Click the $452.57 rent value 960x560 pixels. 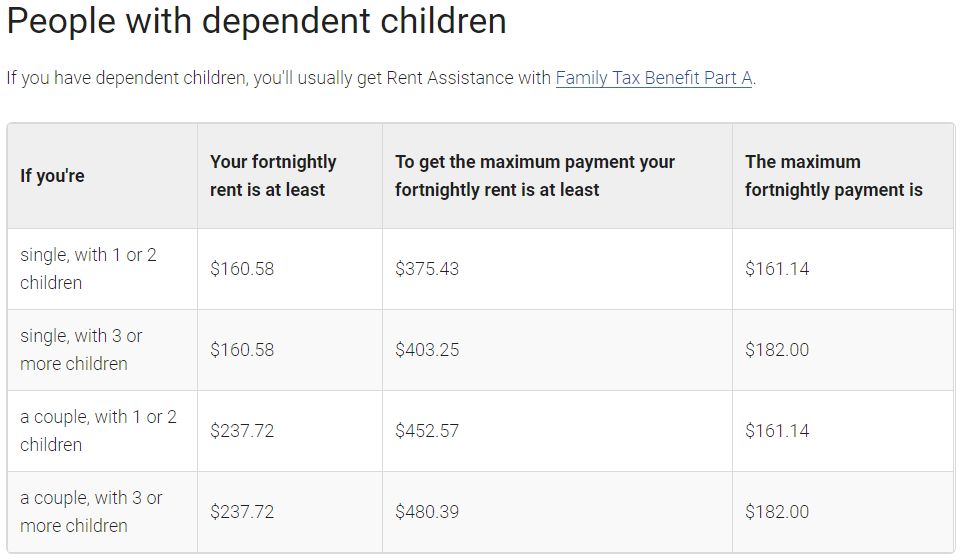[x=427, y=431]
